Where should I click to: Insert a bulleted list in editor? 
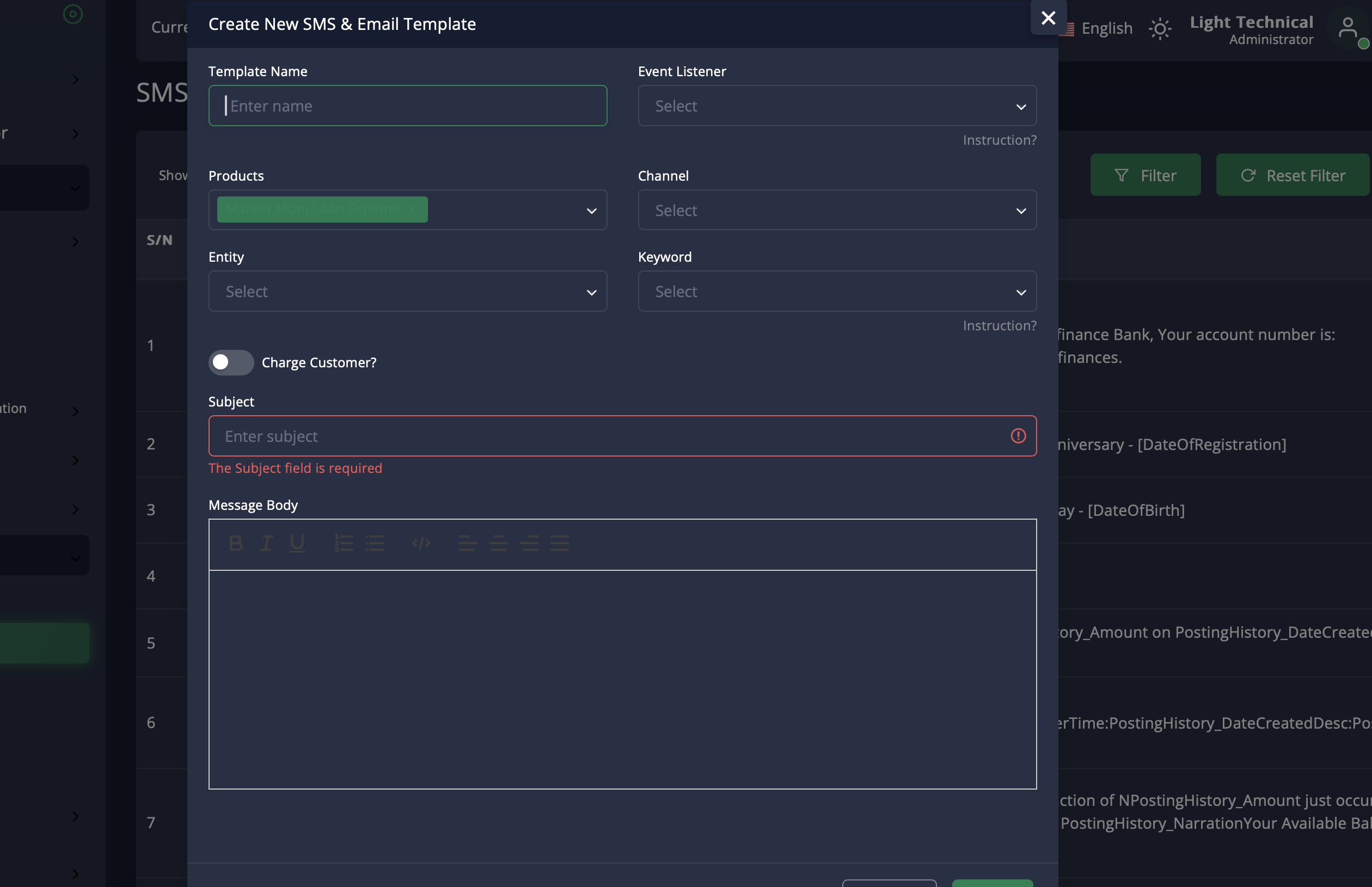point(375,543)
